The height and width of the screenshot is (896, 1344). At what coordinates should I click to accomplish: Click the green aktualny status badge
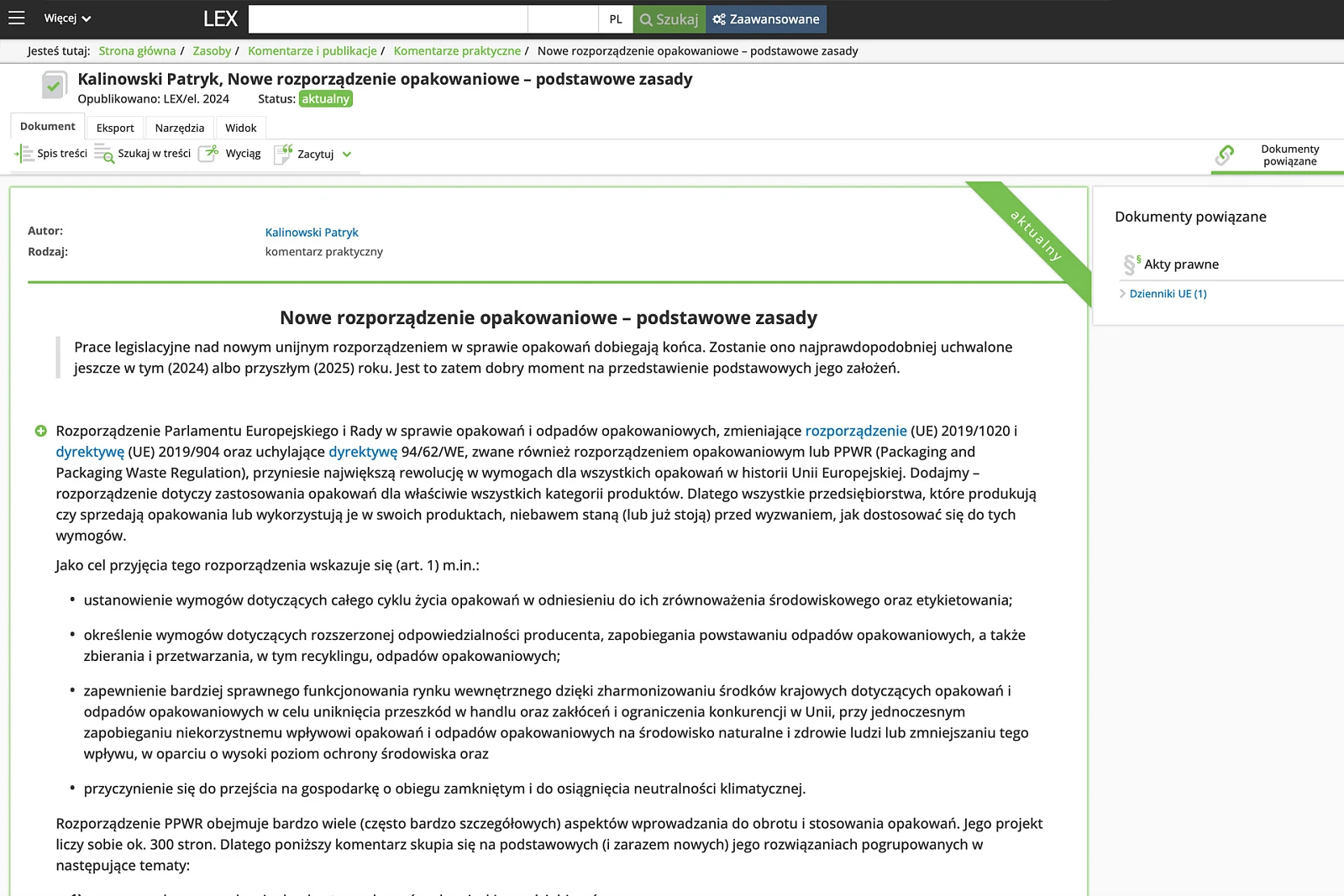point(326,99)
